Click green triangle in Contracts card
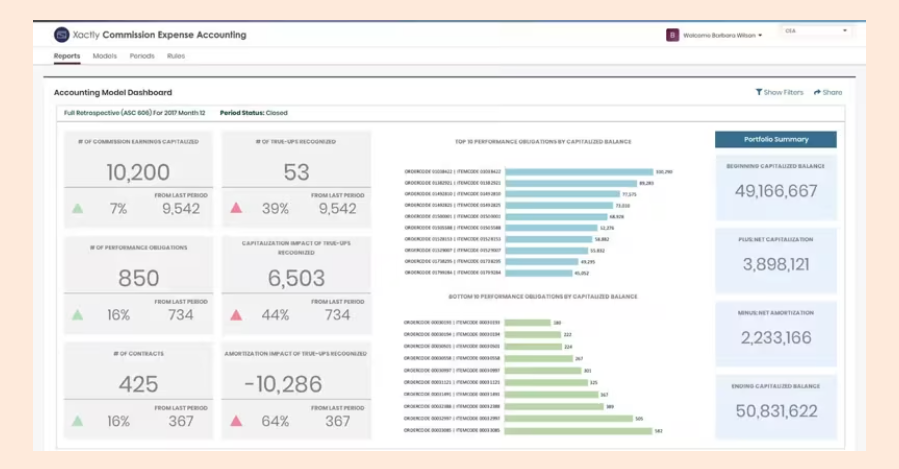Viewport: 899px width, 469px height. [77, 421]
